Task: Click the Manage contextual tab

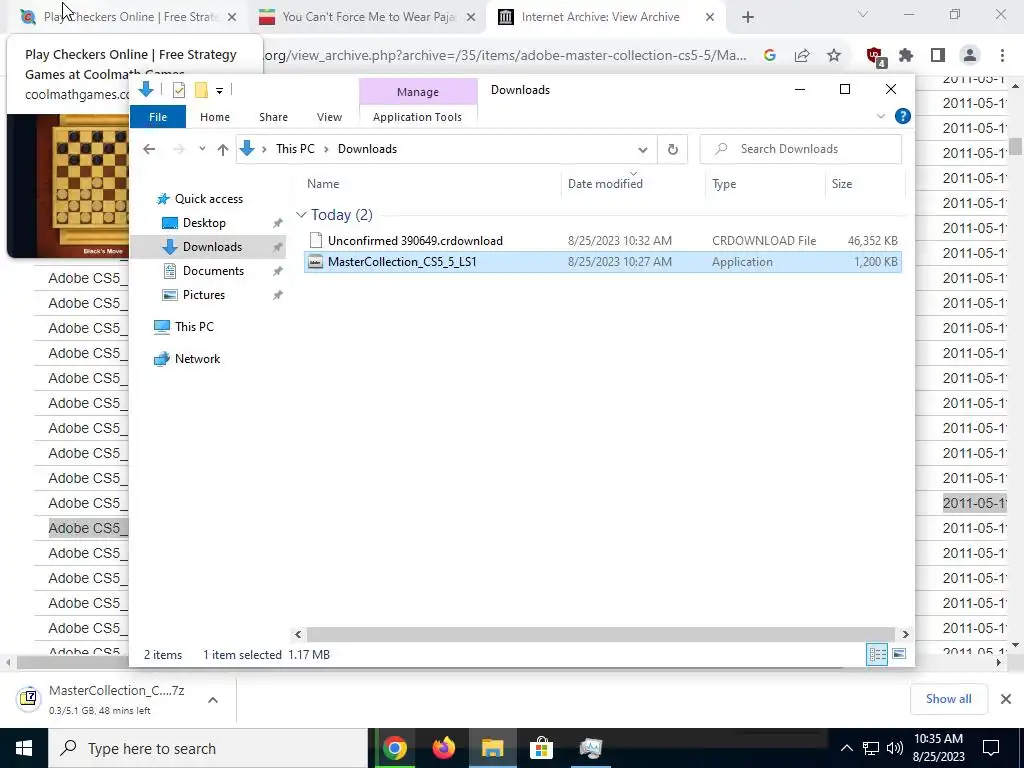Action: pos(418,92)
